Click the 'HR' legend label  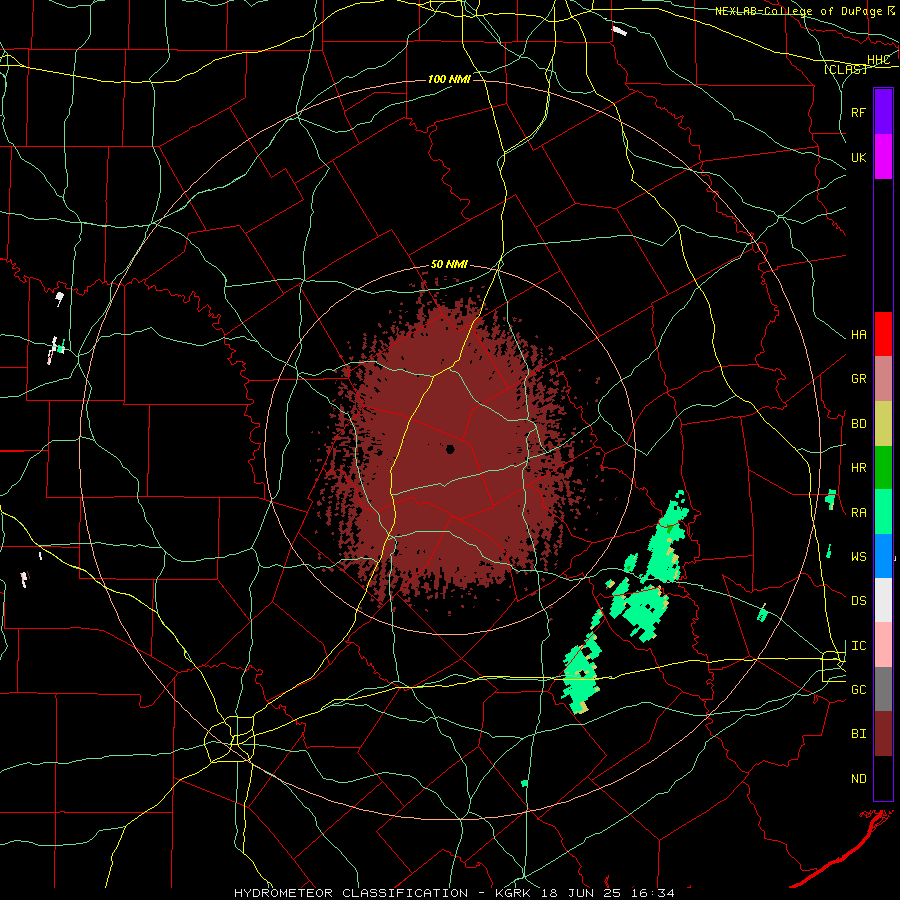(858, 468)
